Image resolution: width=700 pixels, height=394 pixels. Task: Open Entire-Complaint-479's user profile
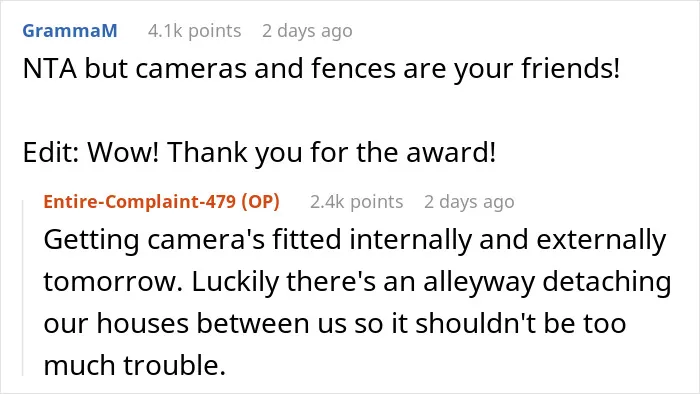tap(140, 202)
